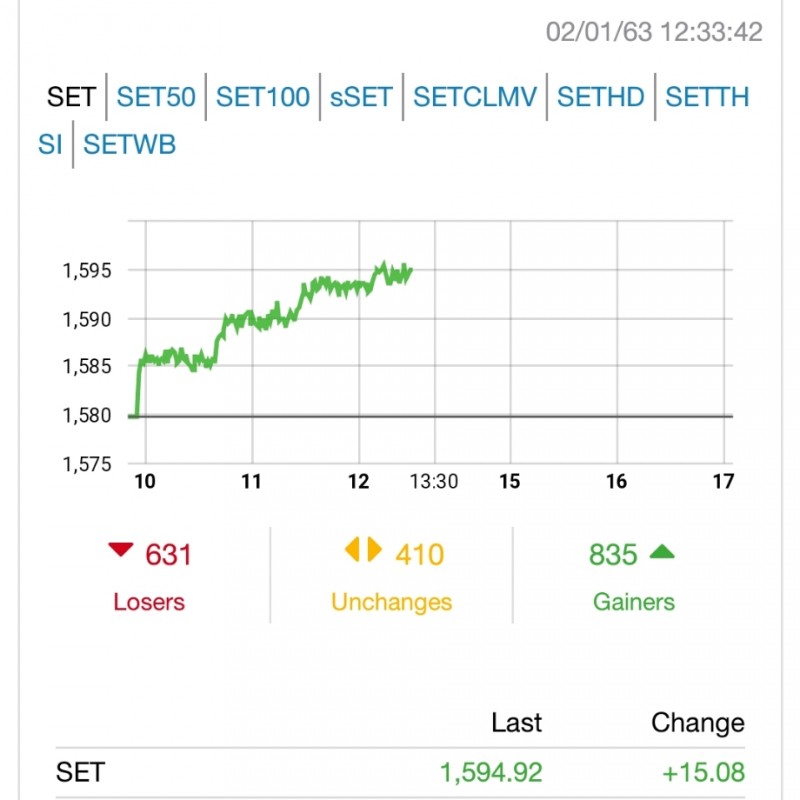Click the timestamp 02/01/63 12:33:42
This screenshot has width=800, height=800.
(x=654, y=32)
